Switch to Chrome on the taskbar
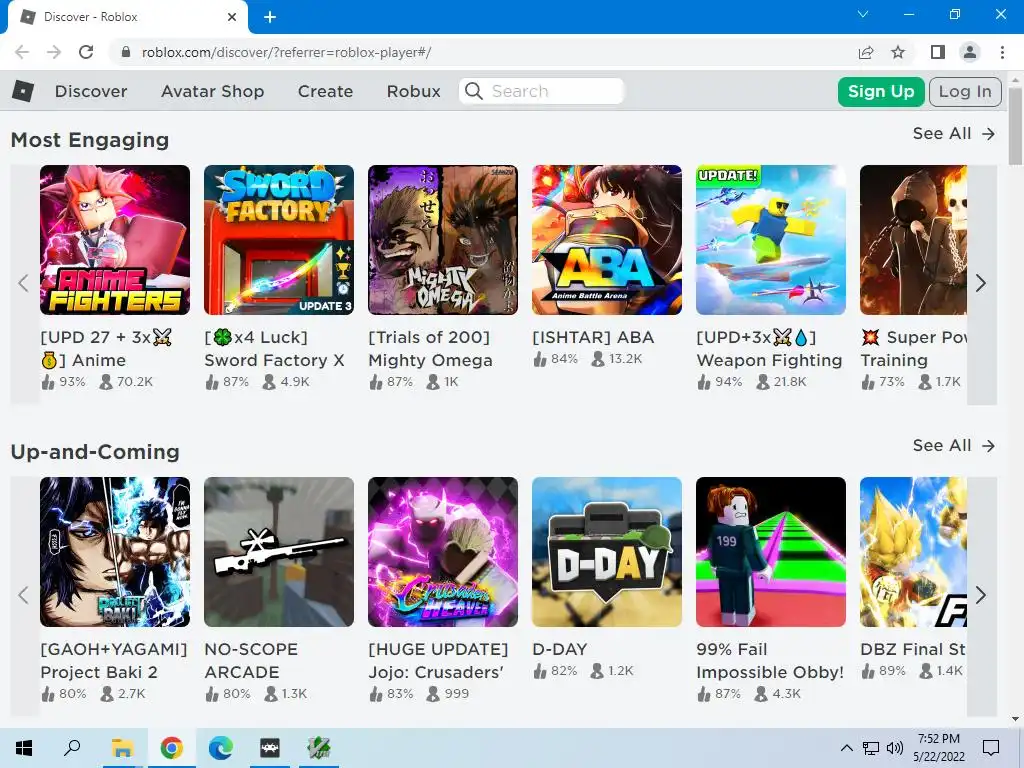 [171, 748]
